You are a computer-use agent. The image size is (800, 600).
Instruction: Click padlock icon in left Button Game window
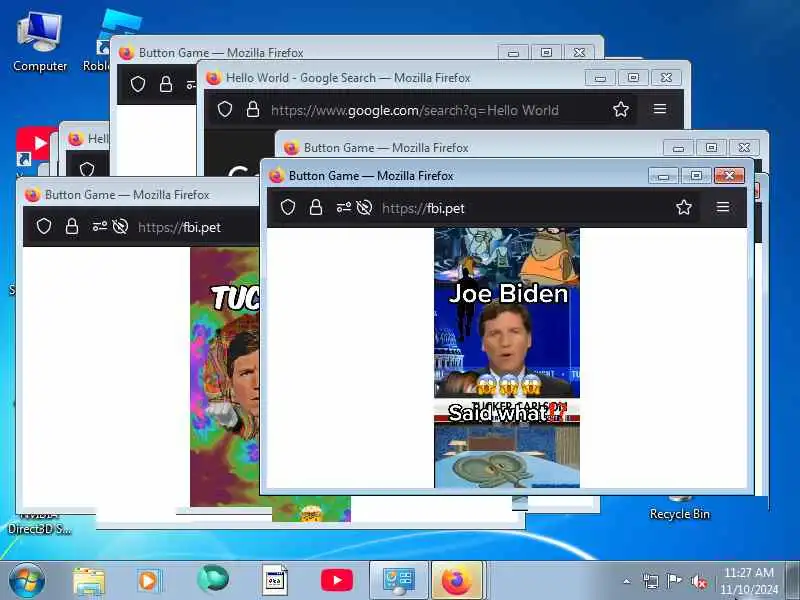pos(72,226)
